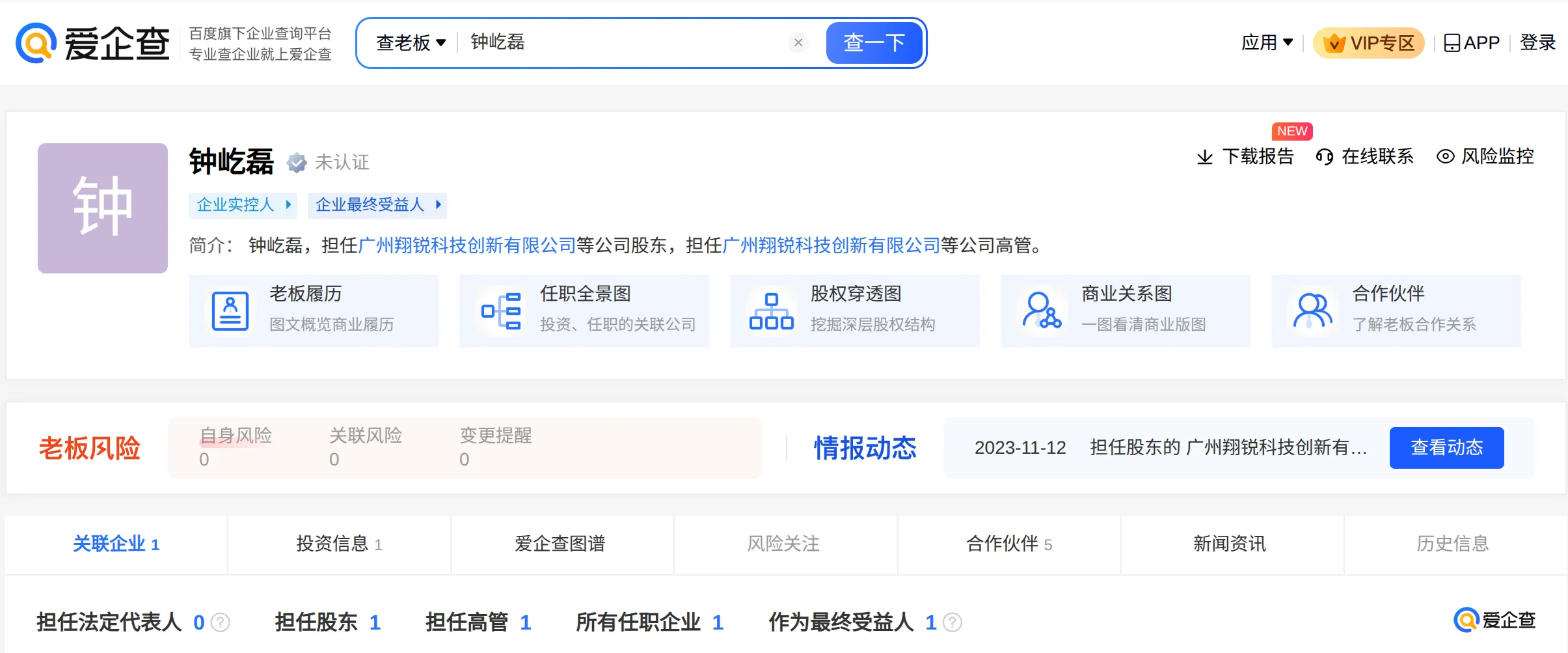
Task: Open the 合作伙伴 partners icon
Action: click(1312, 311)
